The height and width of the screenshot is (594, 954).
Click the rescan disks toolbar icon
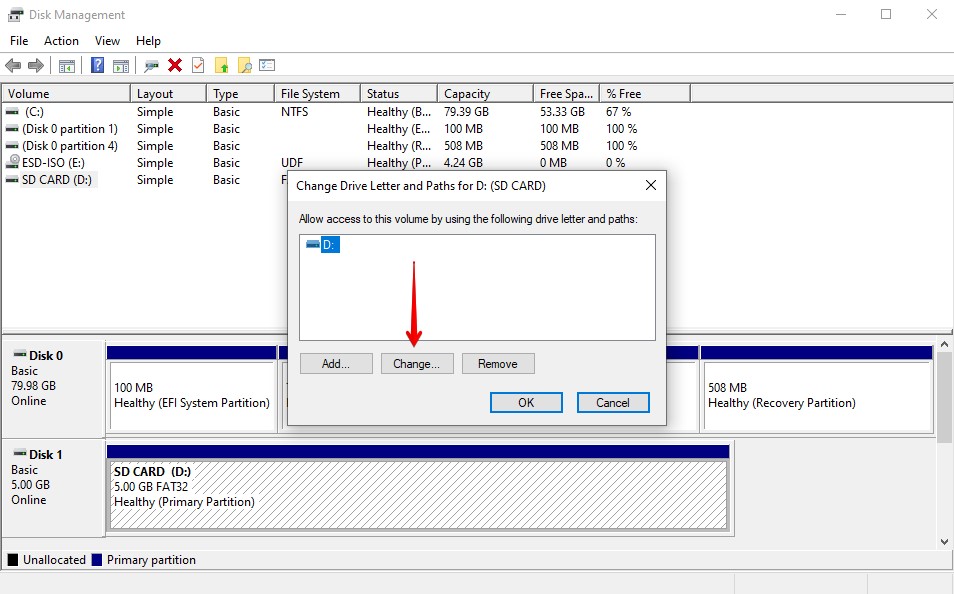coord(151,64)
